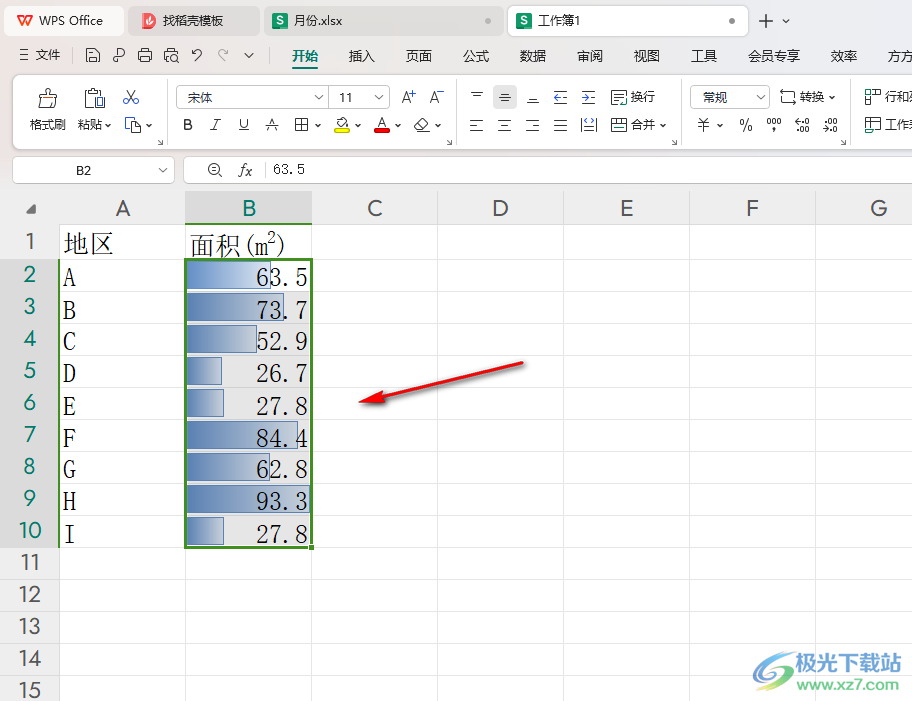Click the insert function fx icon
The width and height of the screenshot is (912, 701).
tap(245, 170)
